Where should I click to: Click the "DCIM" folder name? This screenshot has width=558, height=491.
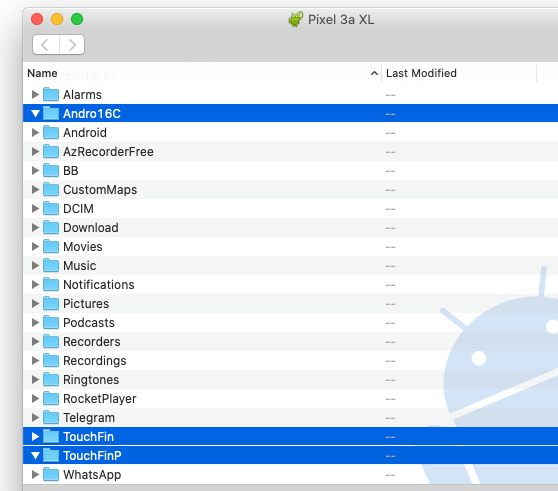pyautogui.click(x=78, y=208)
